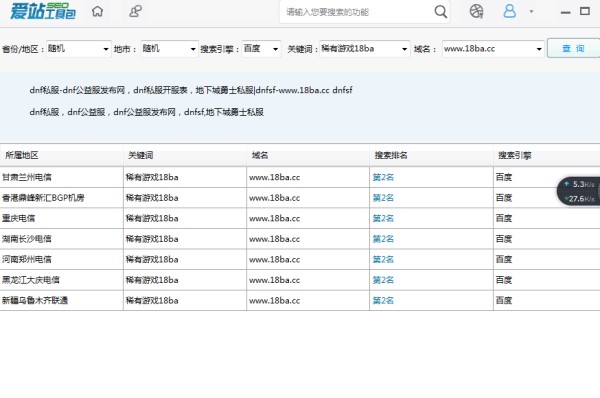
Task: Open the 域名 dropdown arrow
Action: pyautogui.click(x=539, y=49)
